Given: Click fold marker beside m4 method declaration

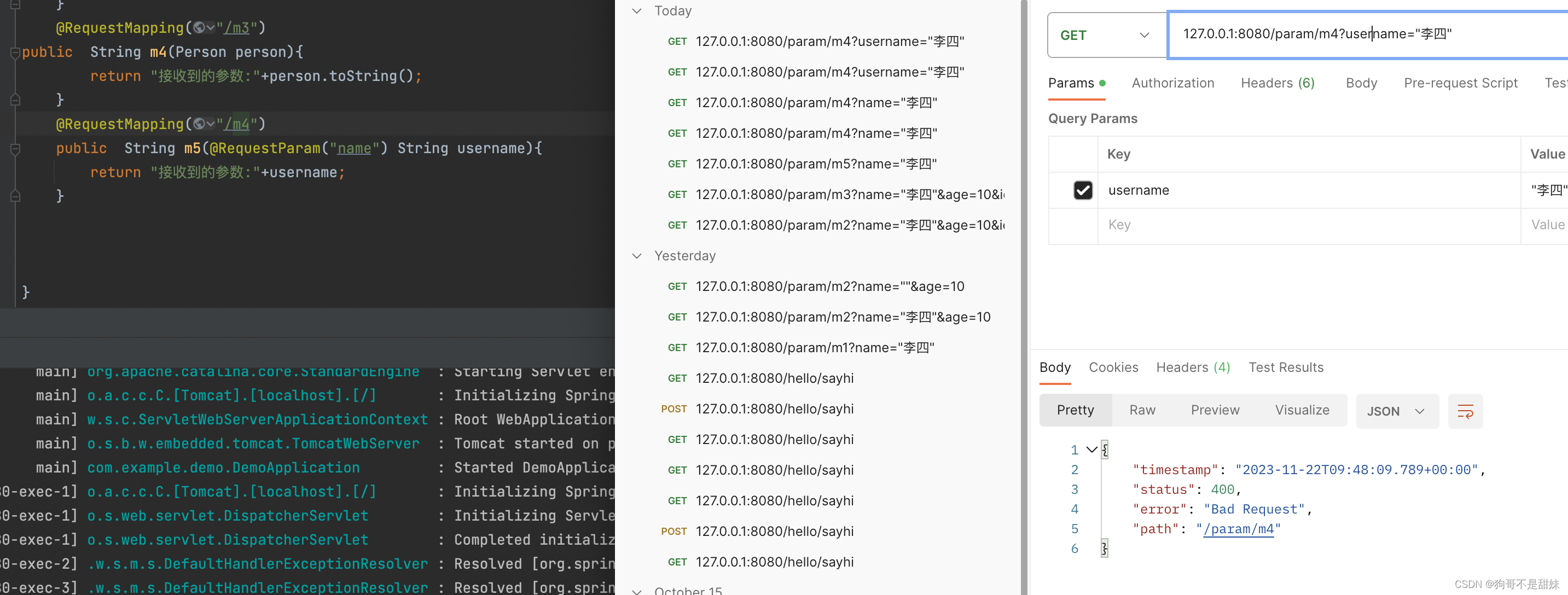Looking at the screenshot, I should pos(15,53).
